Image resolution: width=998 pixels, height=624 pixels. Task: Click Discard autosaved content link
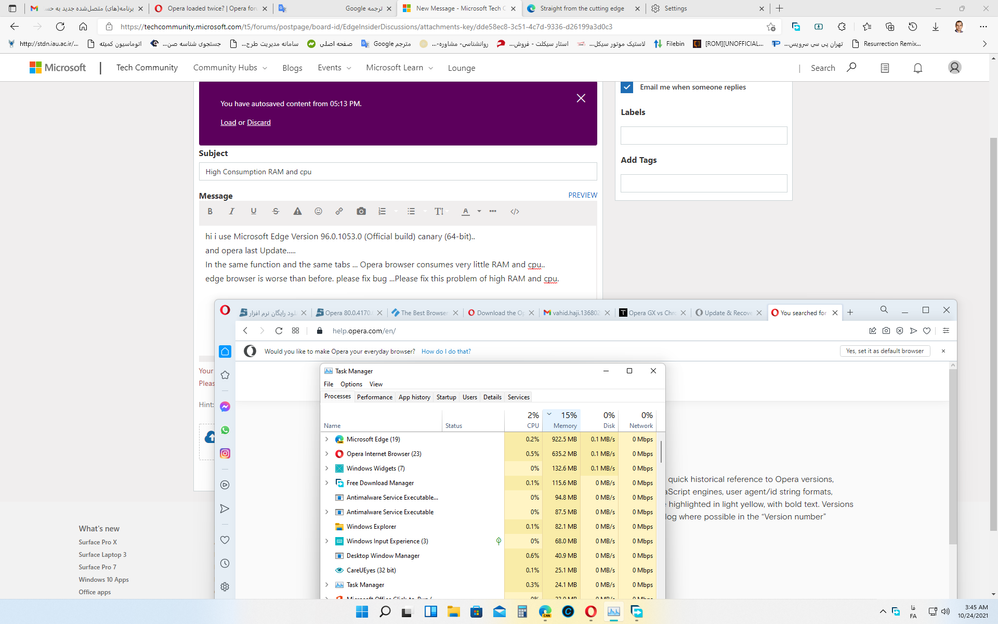tap(258, 122)
